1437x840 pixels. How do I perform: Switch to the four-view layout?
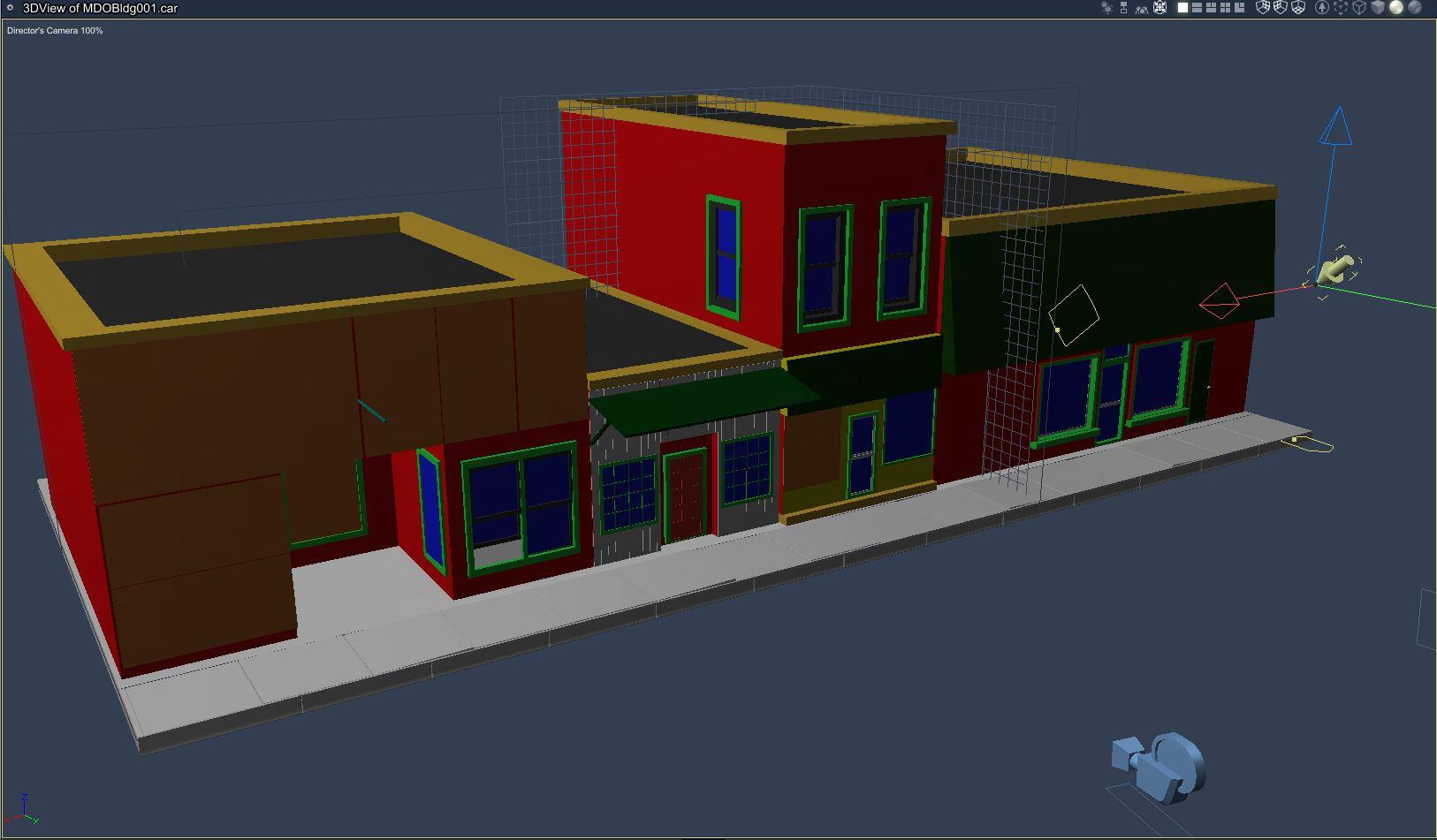pyautogui.click(x=1226, y=8)
